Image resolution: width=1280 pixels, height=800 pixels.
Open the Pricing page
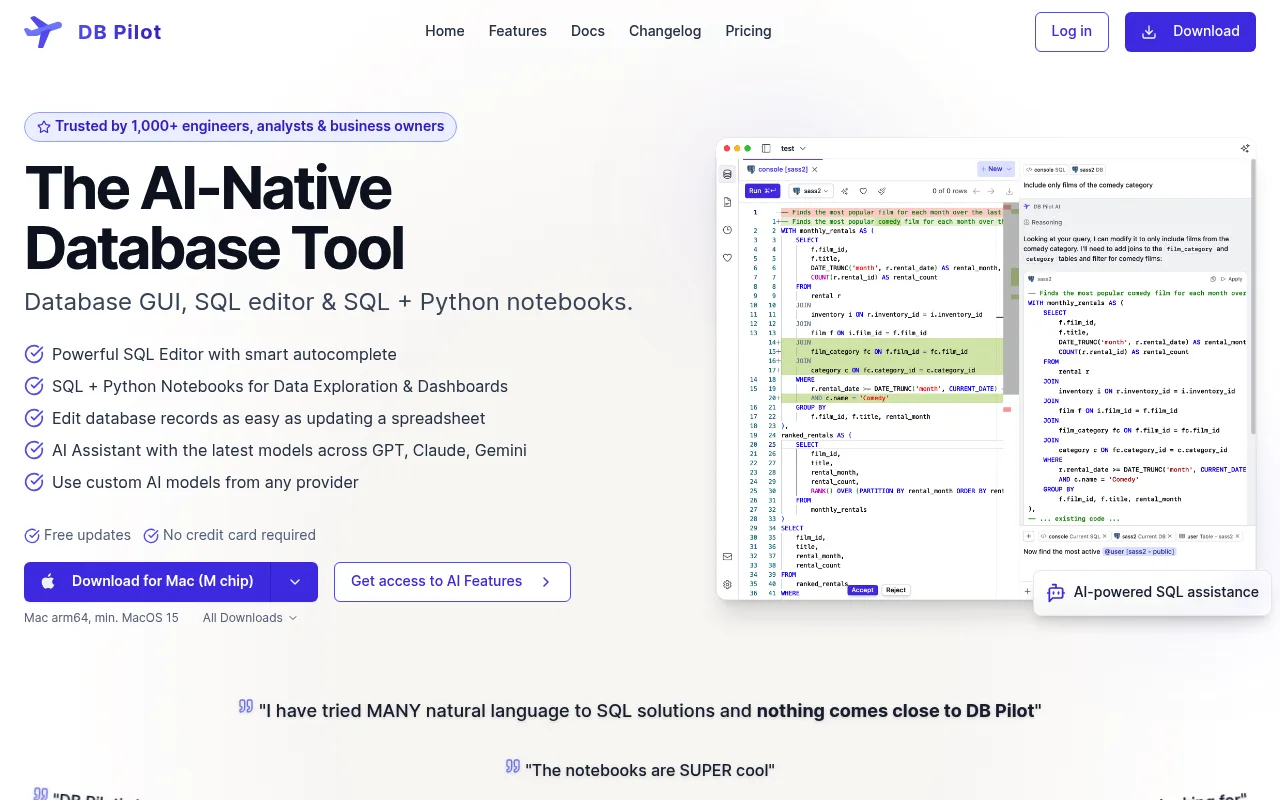(749, 31)
